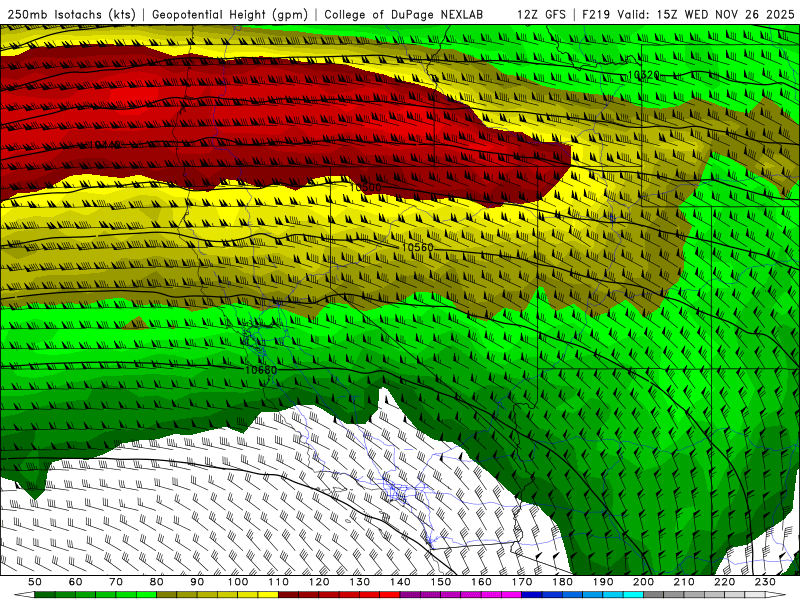
Task: Click the 170 kt legend value
Action: click(x=522, y=582)
